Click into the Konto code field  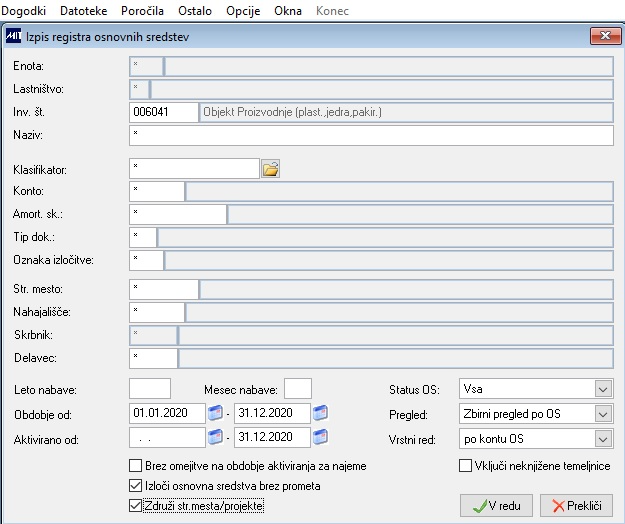coord(157,191)
